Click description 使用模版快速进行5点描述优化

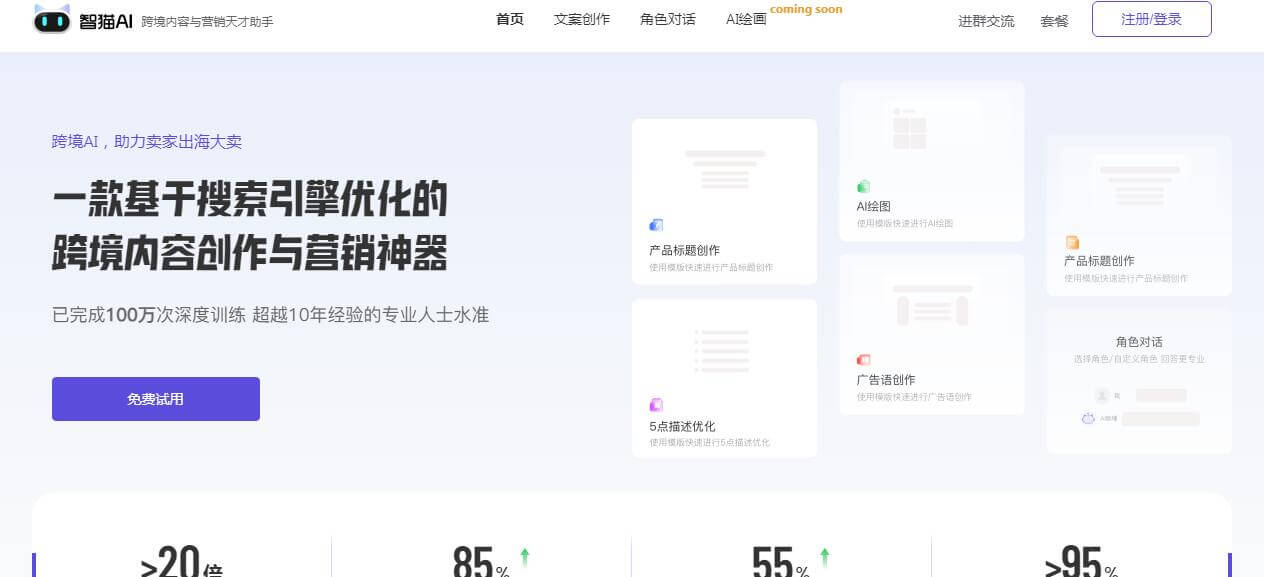709,442
